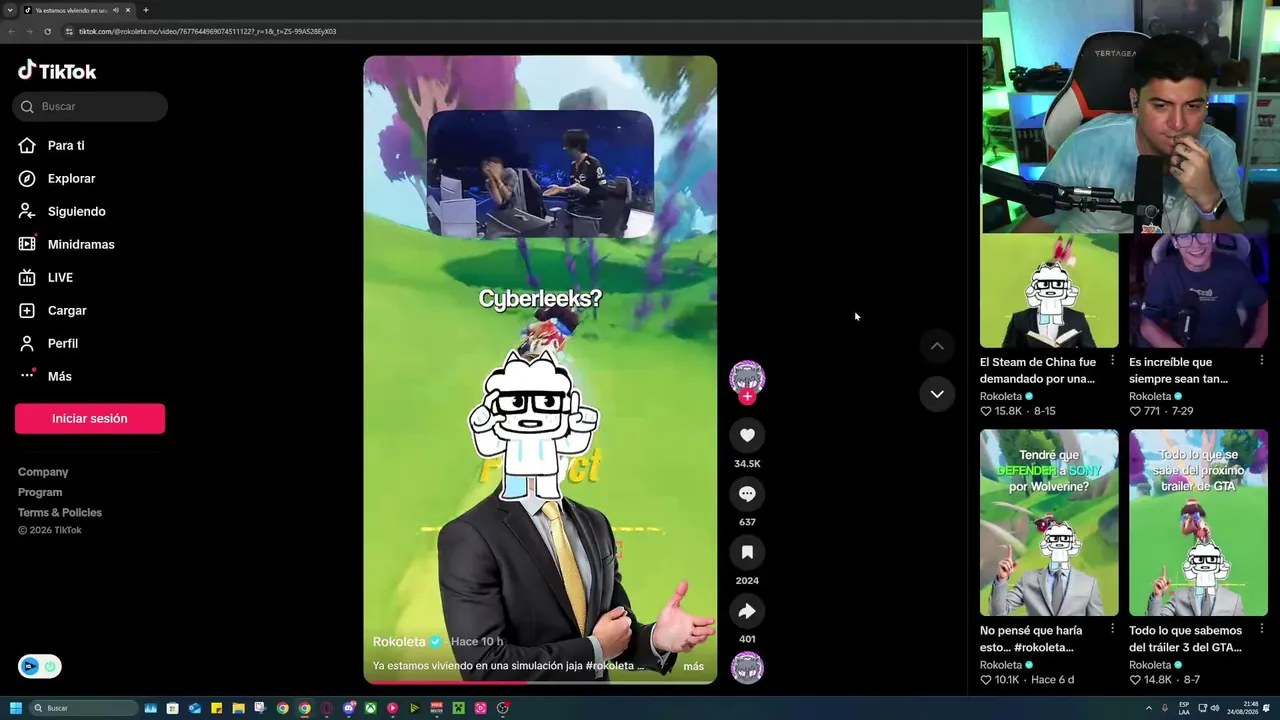Image resolution: width=1280 pixels, height=720 pixels.
Task: Click the 'Es increíble que siempre sean tan' title
Action: [1179, 371]
